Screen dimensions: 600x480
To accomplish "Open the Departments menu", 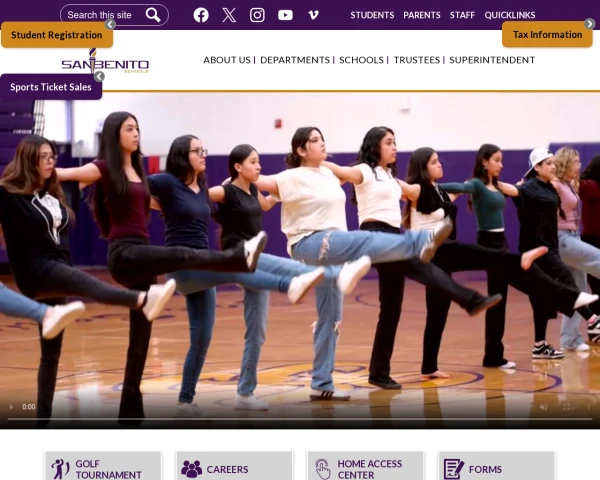I will (x=294, y=60).
